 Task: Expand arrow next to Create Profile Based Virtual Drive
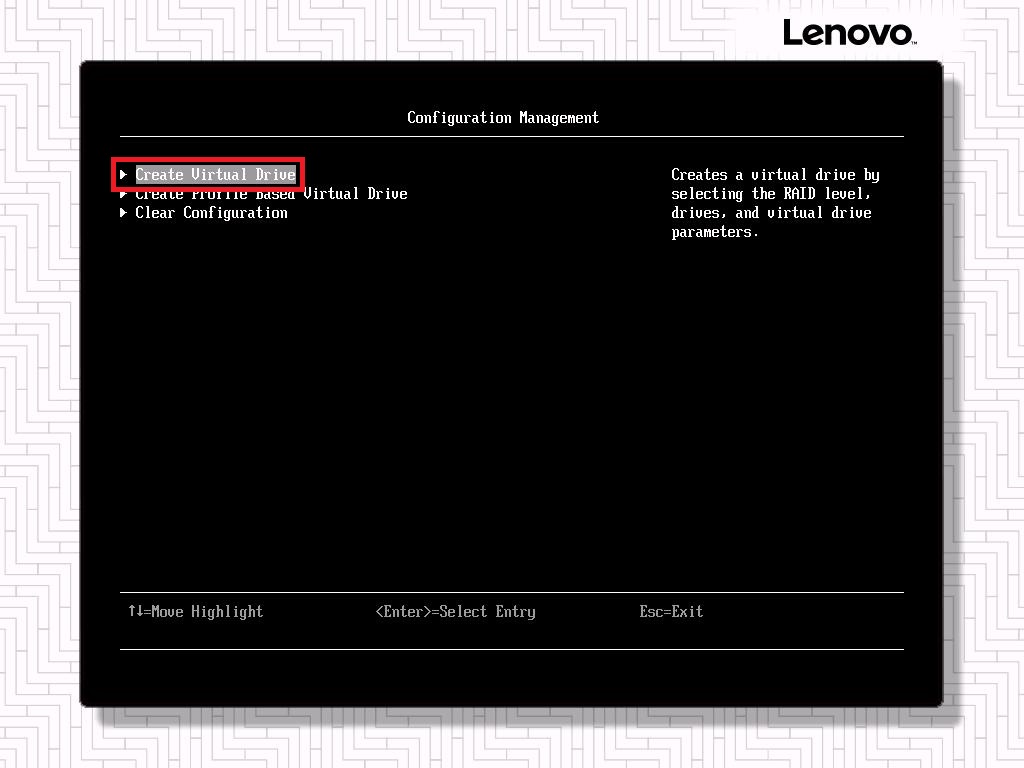(x=123, y=194)
